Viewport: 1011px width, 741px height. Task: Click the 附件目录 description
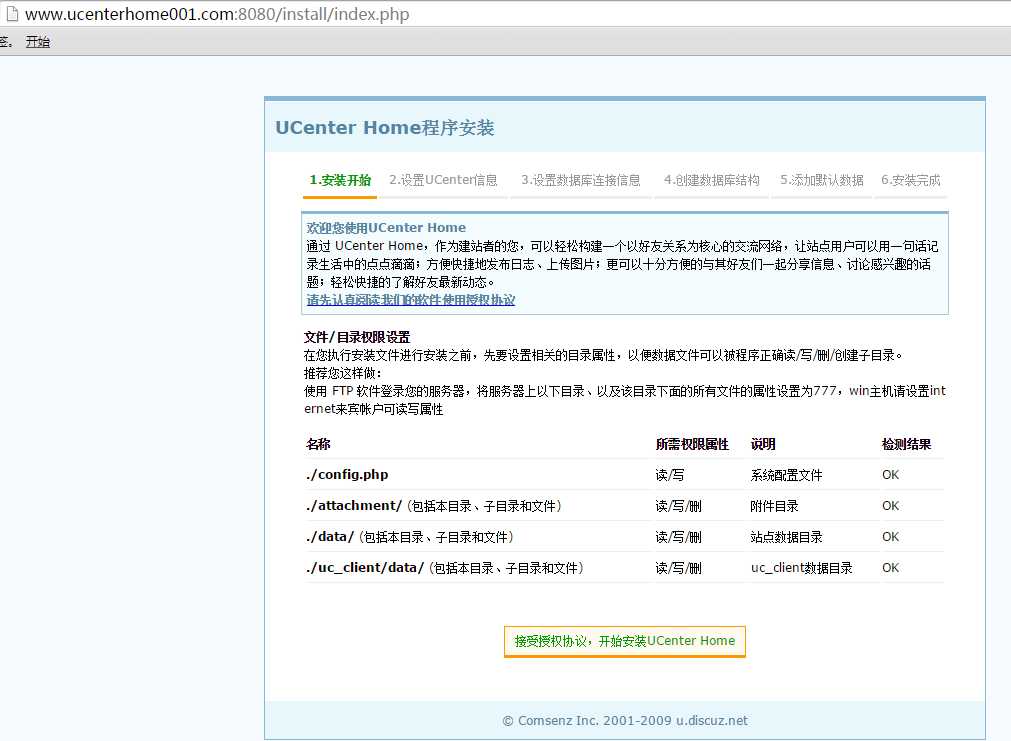pos(774,506)
